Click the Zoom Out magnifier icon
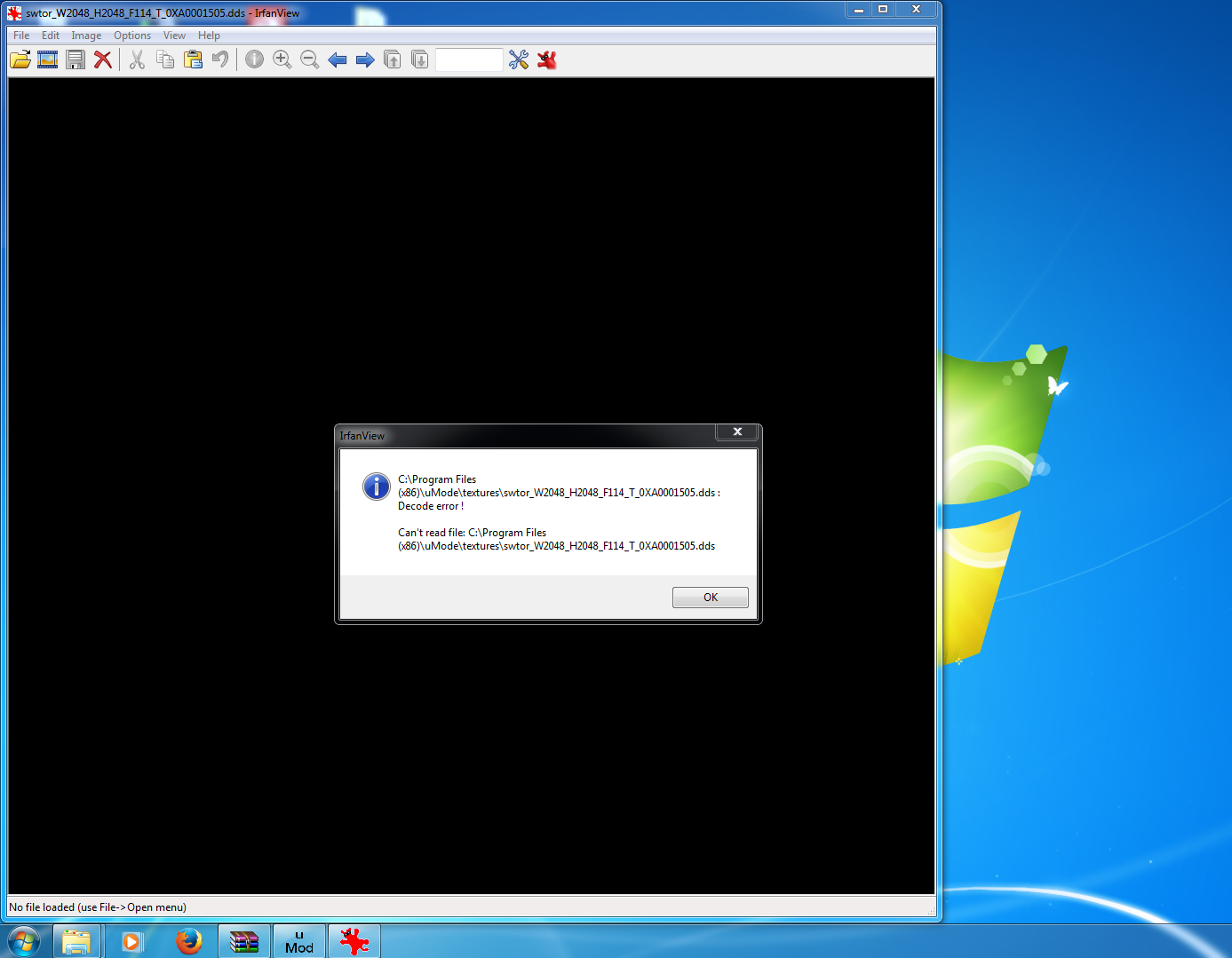 (309, 59)
